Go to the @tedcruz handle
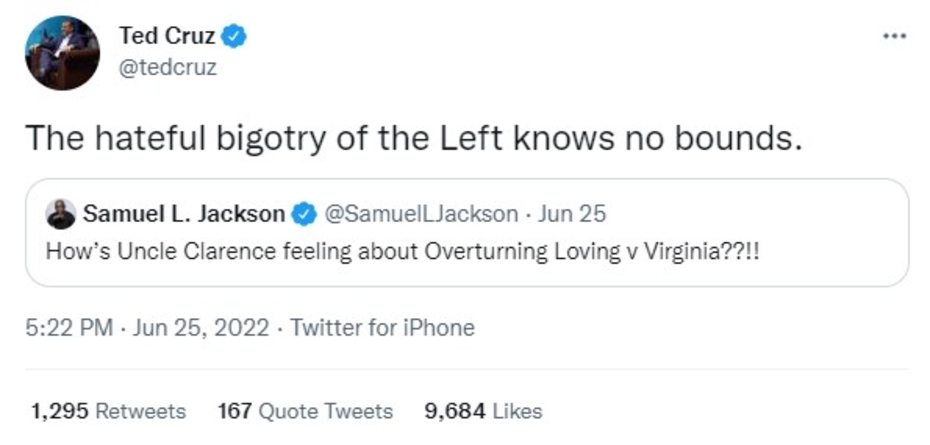The width and height of the screenshot is (930, 445). pyautogui.click(x=167, y=68)
